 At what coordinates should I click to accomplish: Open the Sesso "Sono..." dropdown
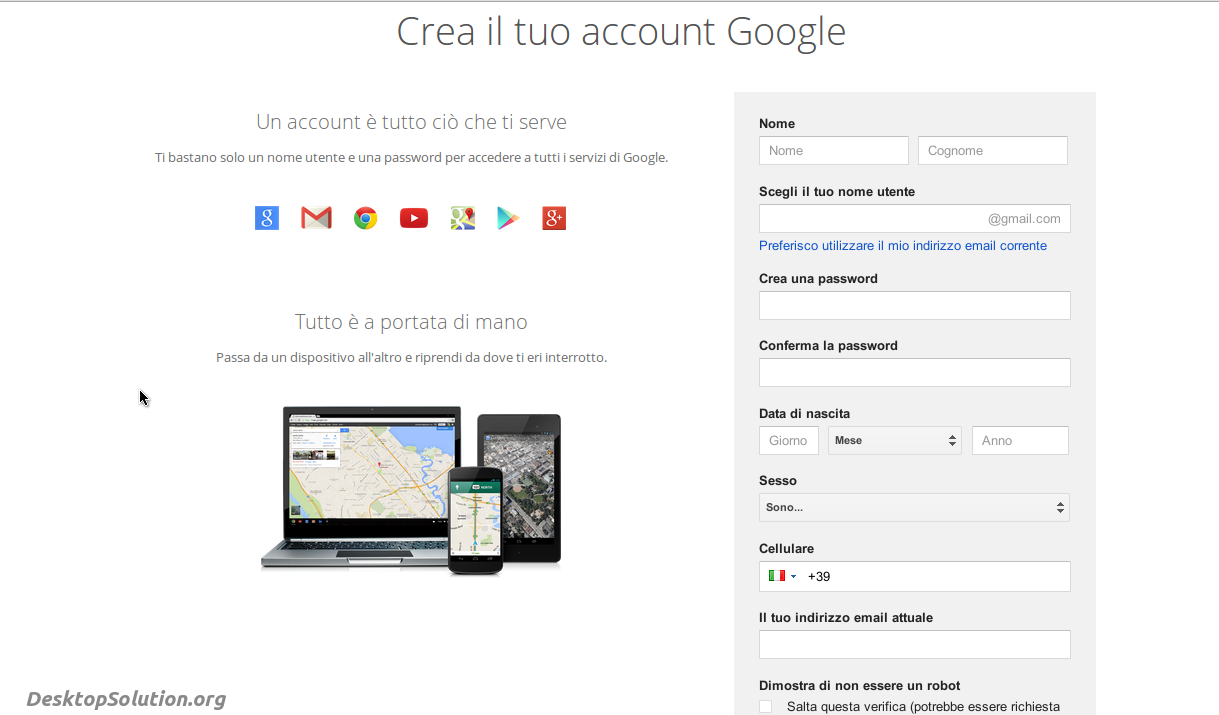click(x=914, y=507)
